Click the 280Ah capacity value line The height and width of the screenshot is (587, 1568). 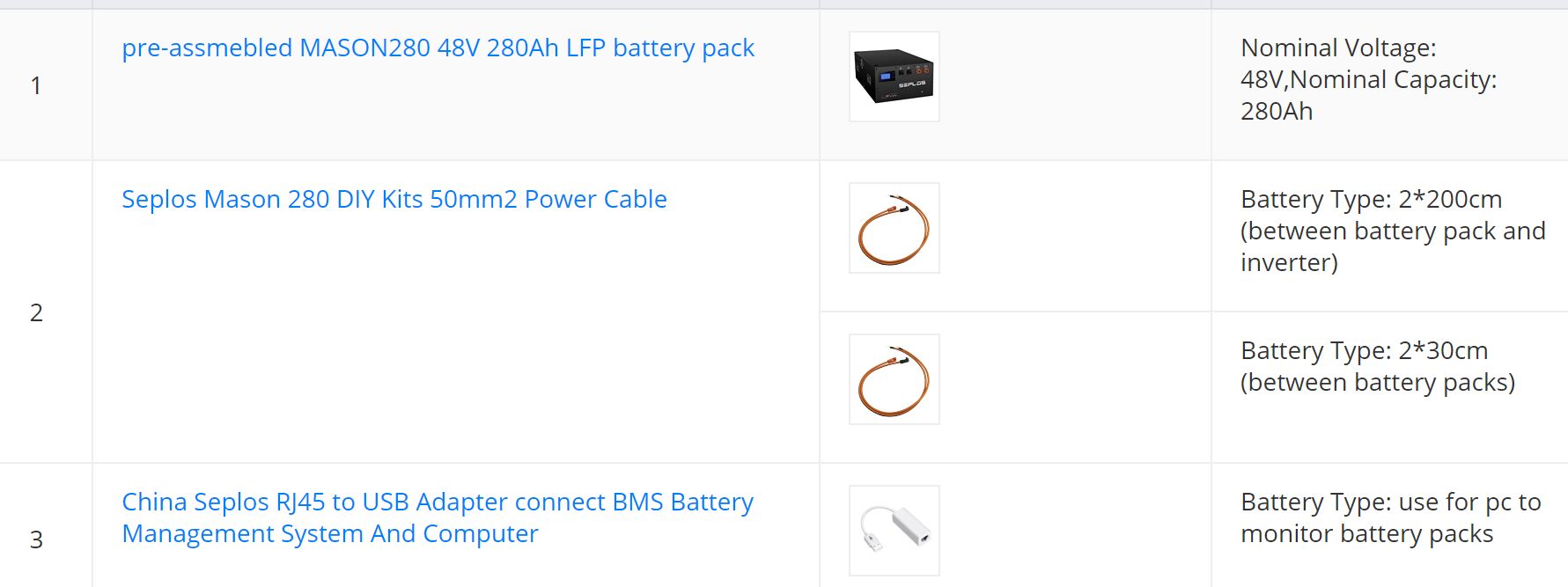1277,112
